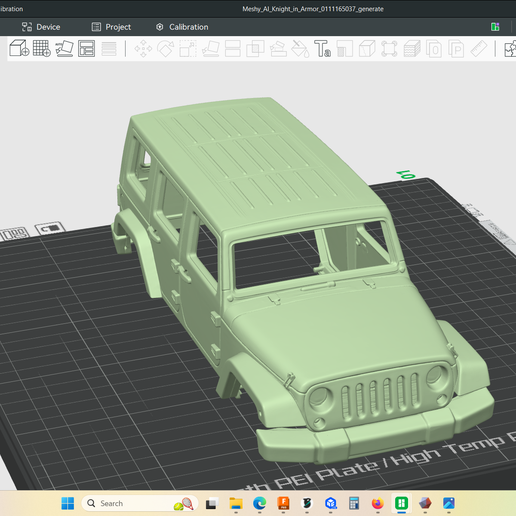Click the stacked layers toolbar icon
The width and height of the screenshot is (516, 516).
(x=412, y=49)
